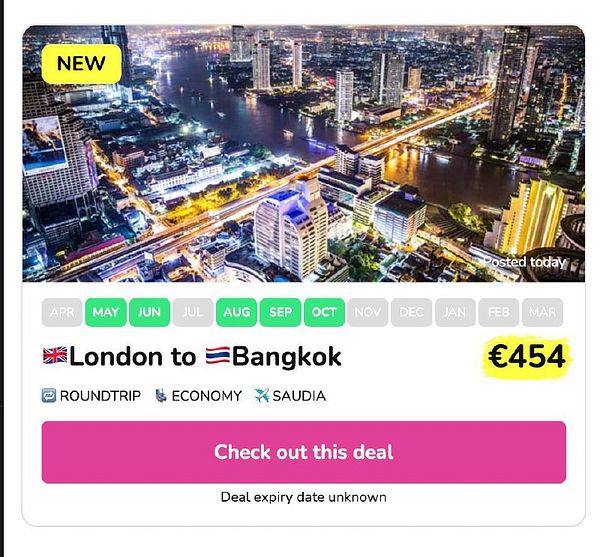Click the greyed APR month chip
The height and width of the screenshot is (557, 600).
point(62,312)
